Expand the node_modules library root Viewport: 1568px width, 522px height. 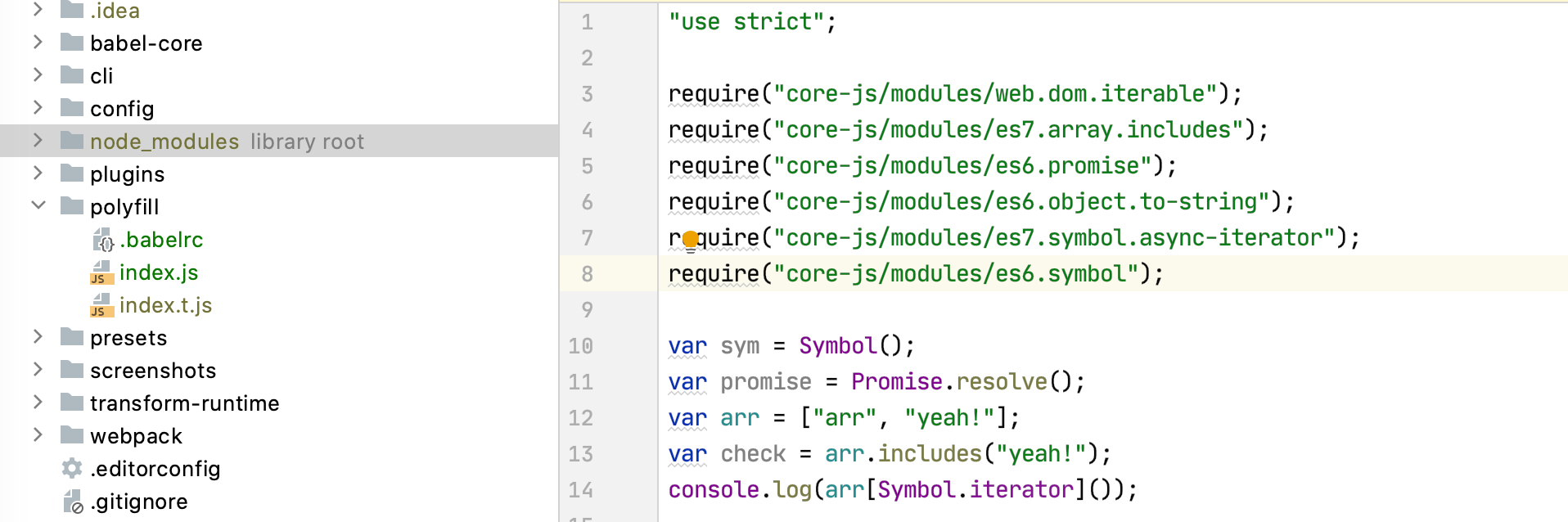pos(38,140)
